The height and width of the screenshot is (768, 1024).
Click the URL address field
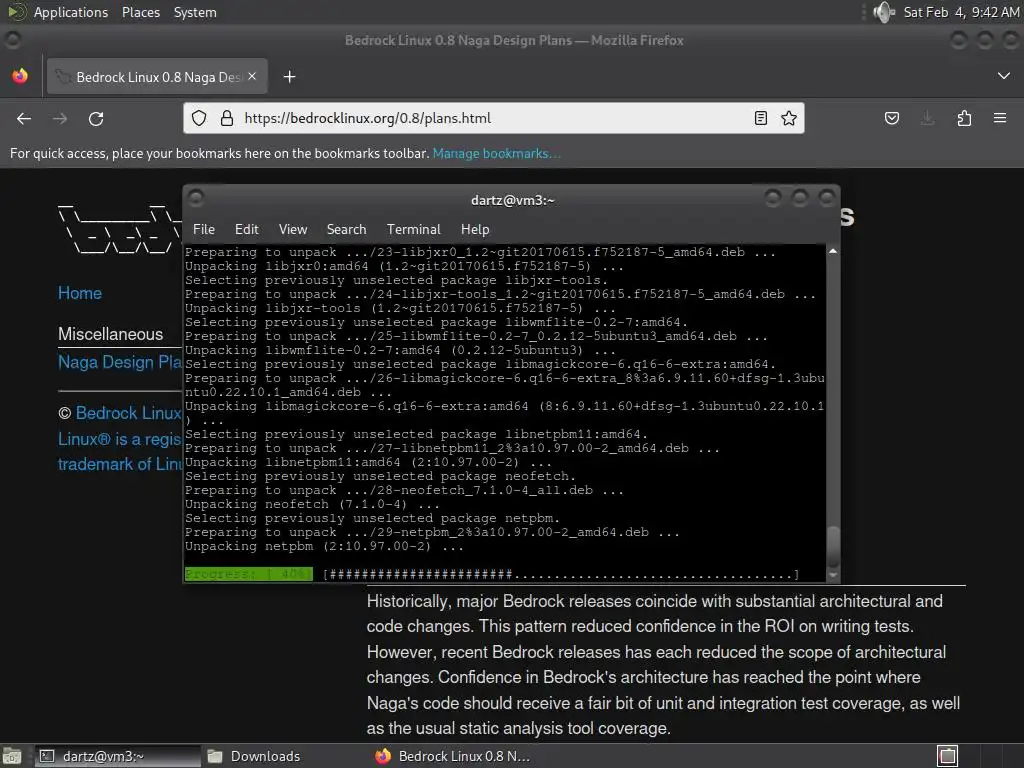(x=494, y=118)
